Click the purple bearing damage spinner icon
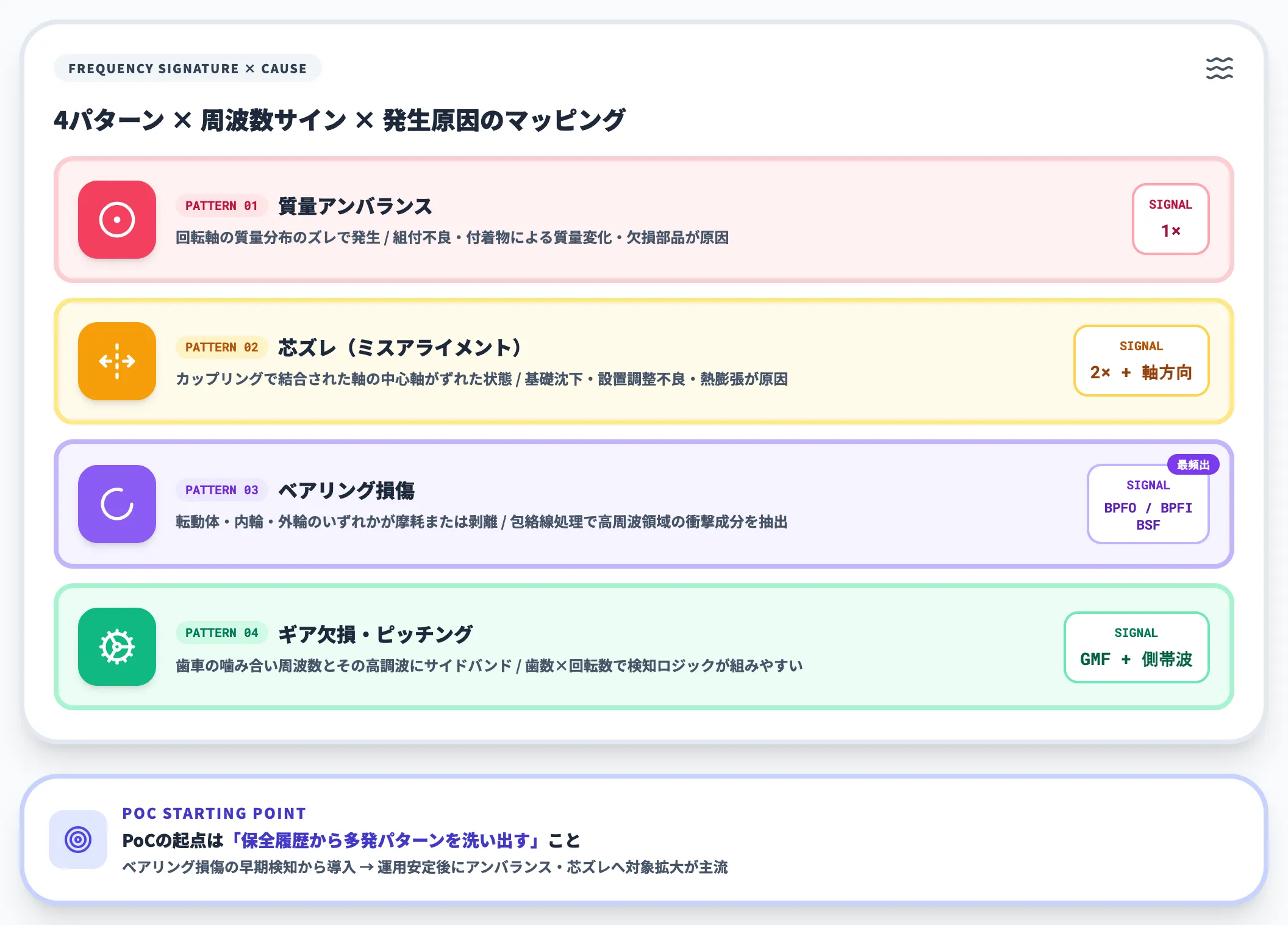 coord(117,504)
